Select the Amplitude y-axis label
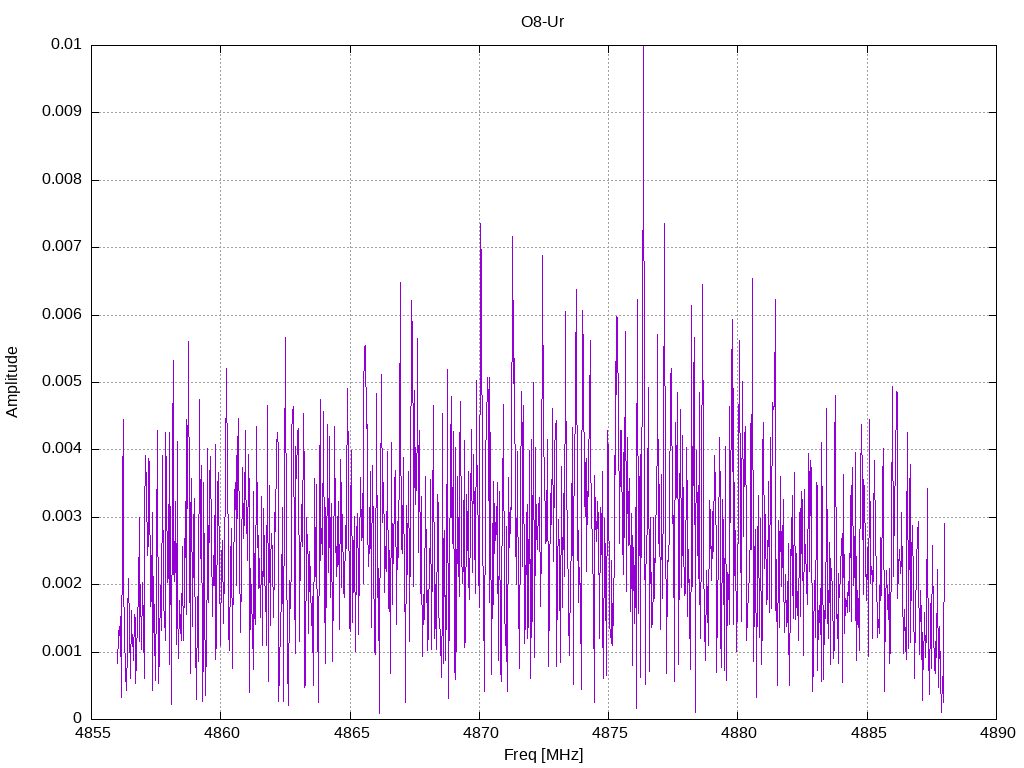The height and width of the screenshot is (768, 1024). [12, 382]
